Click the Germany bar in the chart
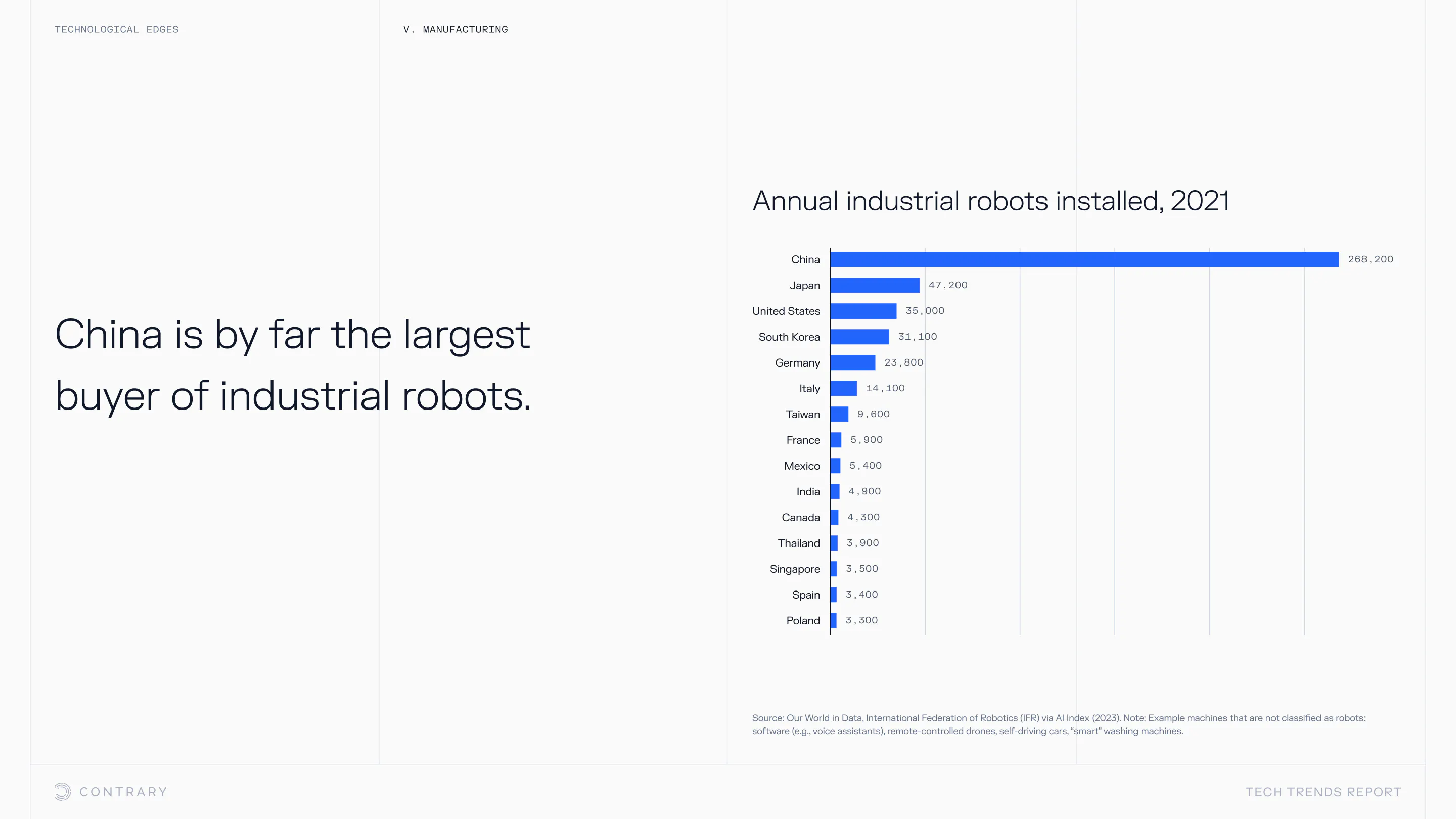 (852, 363)
